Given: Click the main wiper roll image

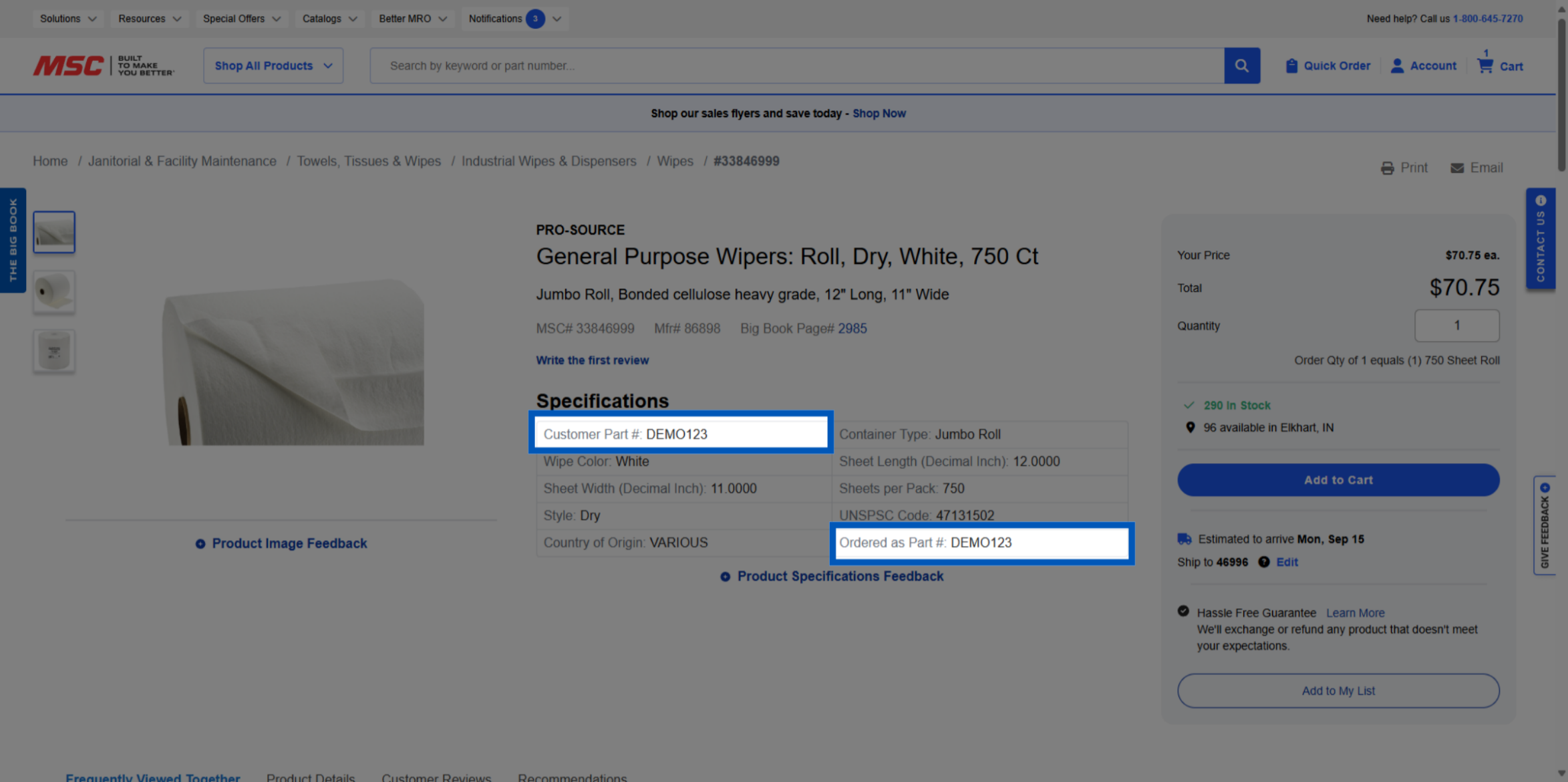Looking at the screenshot, I should (x=293, y=362).
